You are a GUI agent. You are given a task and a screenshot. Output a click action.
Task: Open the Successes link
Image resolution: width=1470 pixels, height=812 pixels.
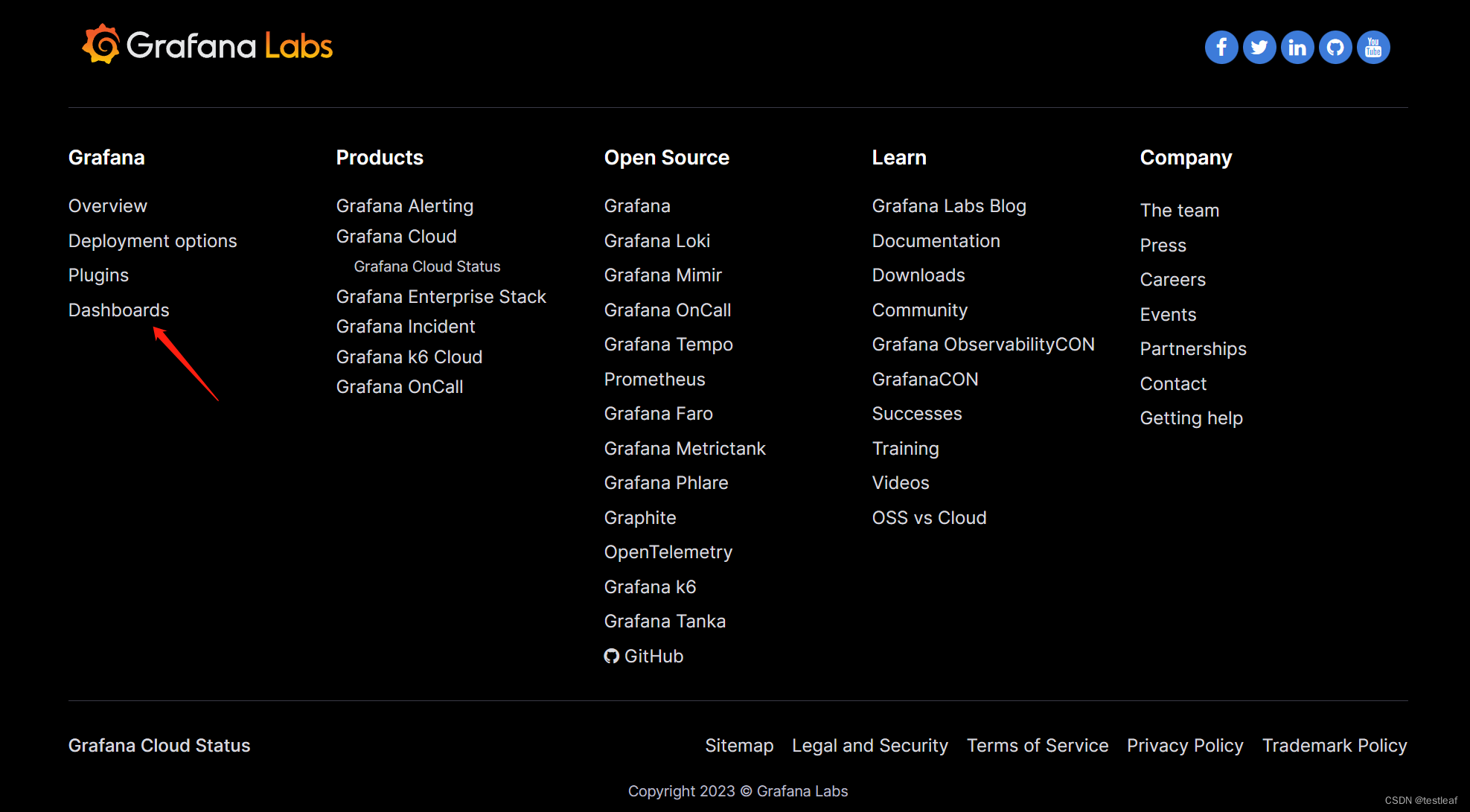point(917,413)
